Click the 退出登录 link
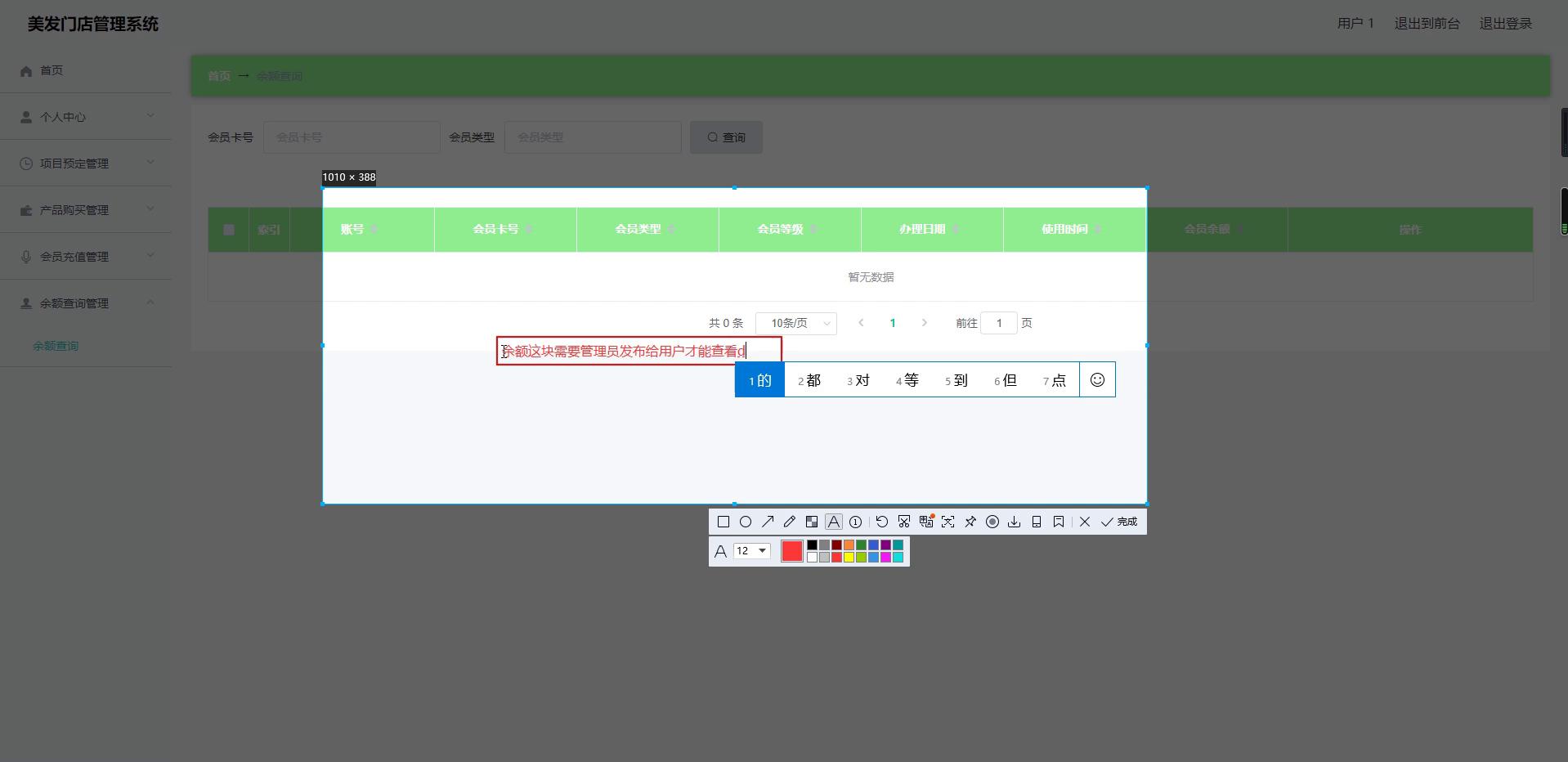 tap(1505, 24)
